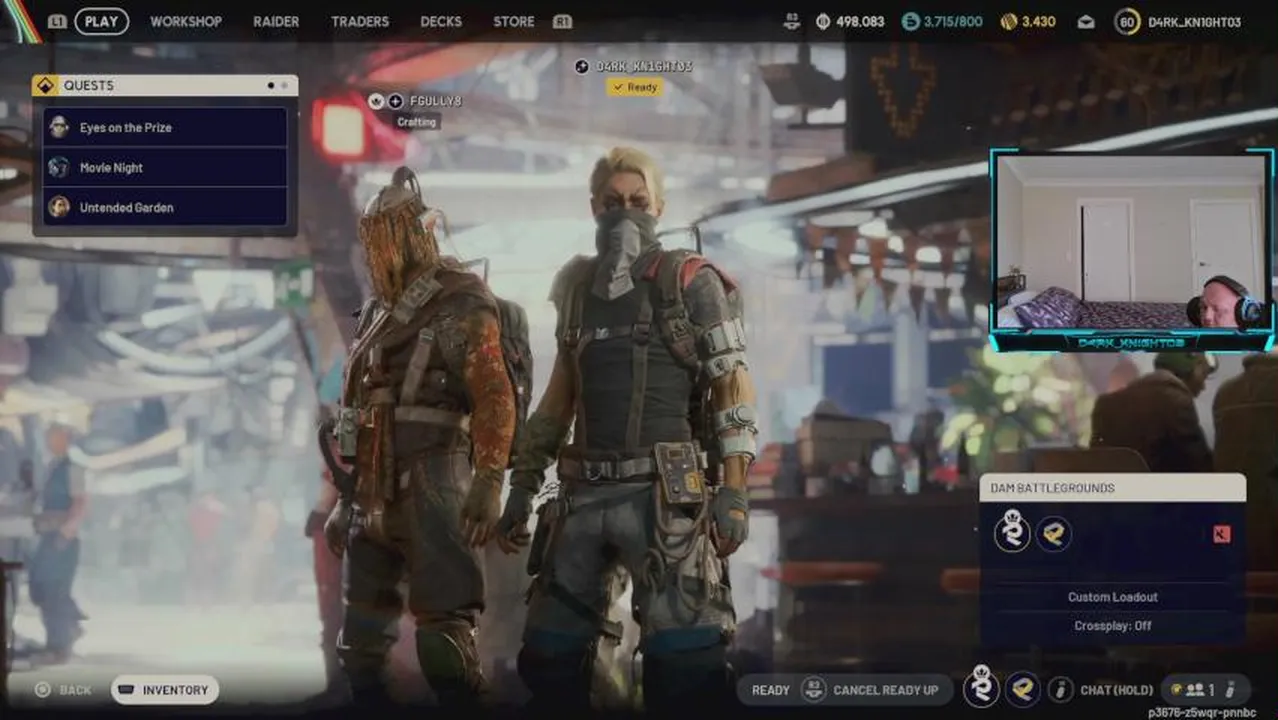This screenshot has width=1278, height=720.
Task: Click the R3 stick icon in top bar
Action: click(792, 20)
